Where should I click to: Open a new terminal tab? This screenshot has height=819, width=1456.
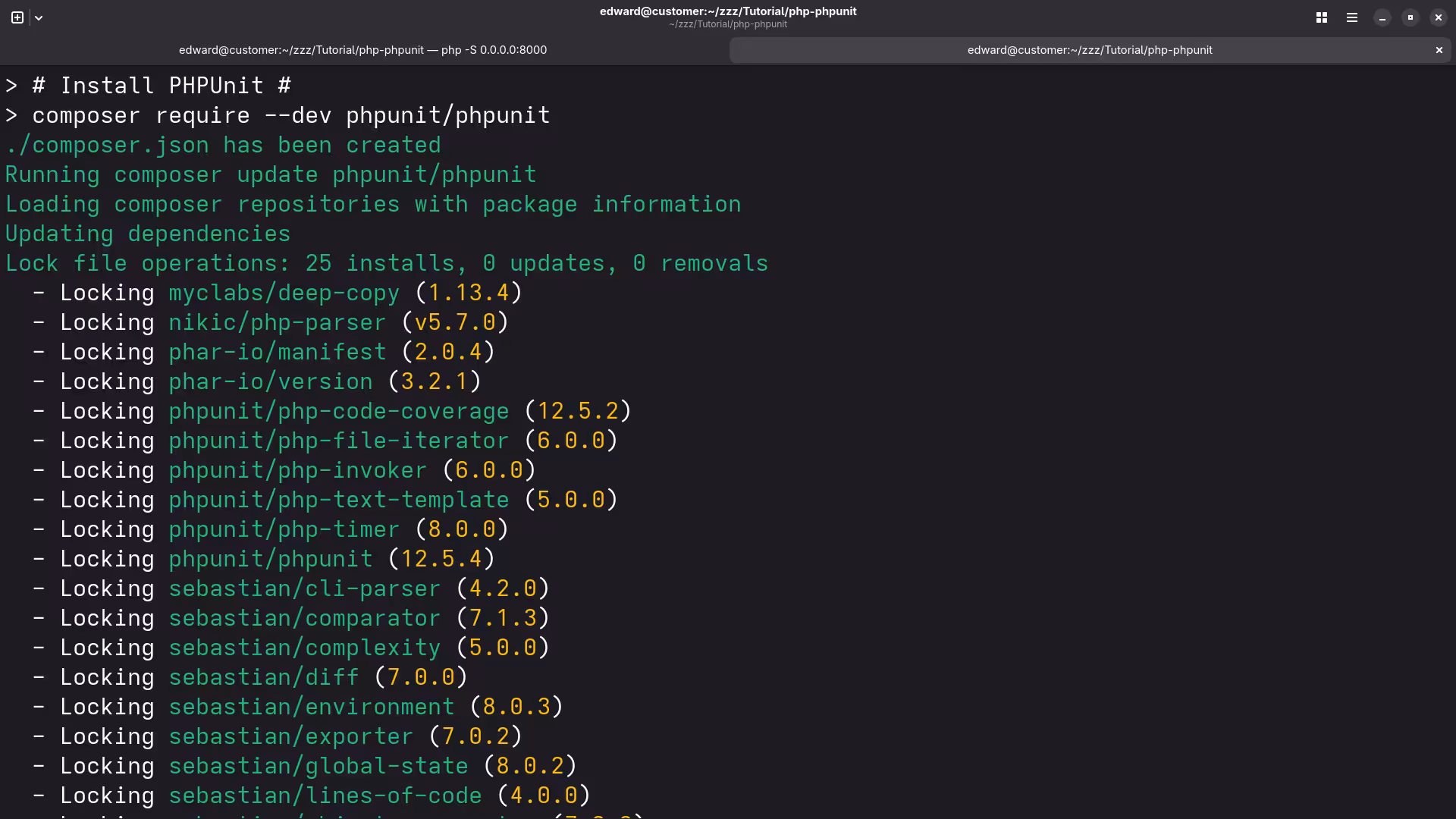coord(16,17)
